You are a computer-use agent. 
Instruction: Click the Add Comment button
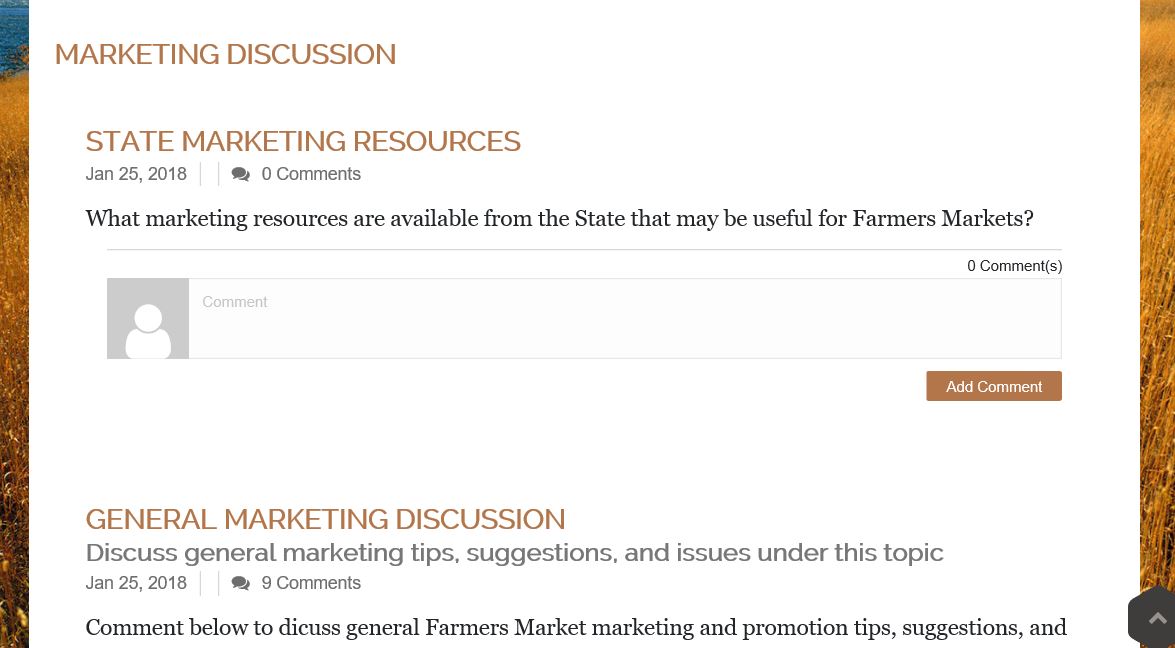coord(993,386)
